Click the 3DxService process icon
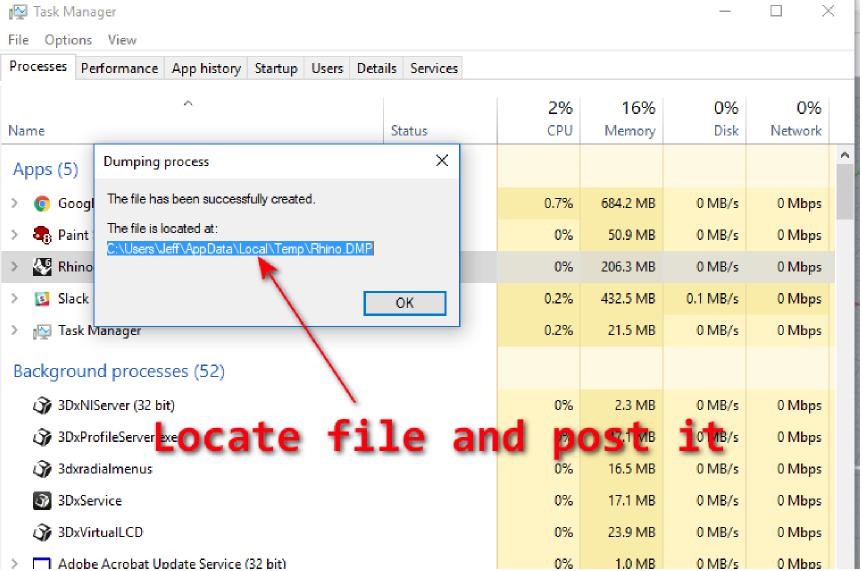 (x=42, y=501)
